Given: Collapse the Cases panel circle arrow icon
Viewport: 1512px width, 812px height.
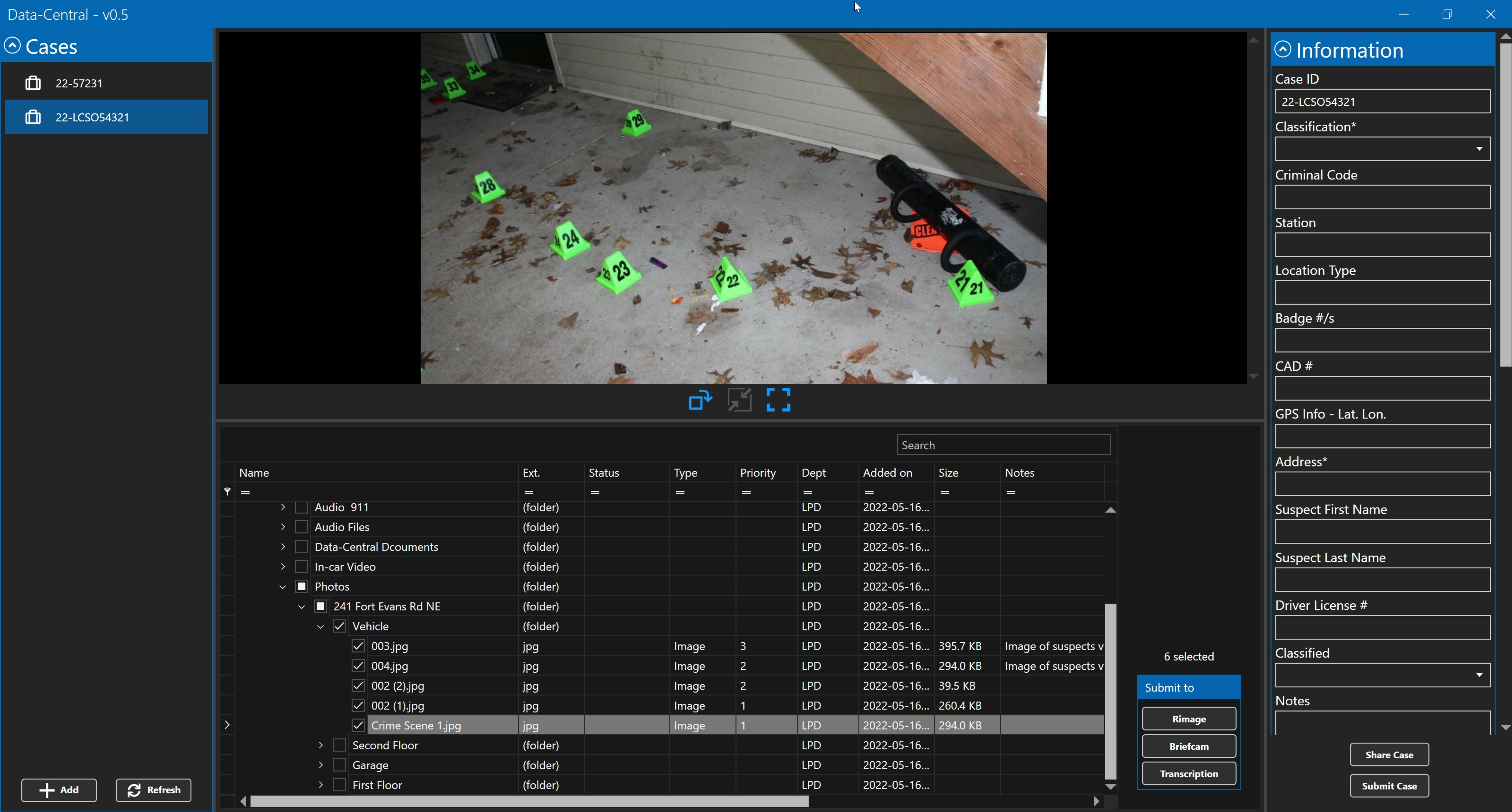Looking at the screenshot, I should [x=12, y=46].
